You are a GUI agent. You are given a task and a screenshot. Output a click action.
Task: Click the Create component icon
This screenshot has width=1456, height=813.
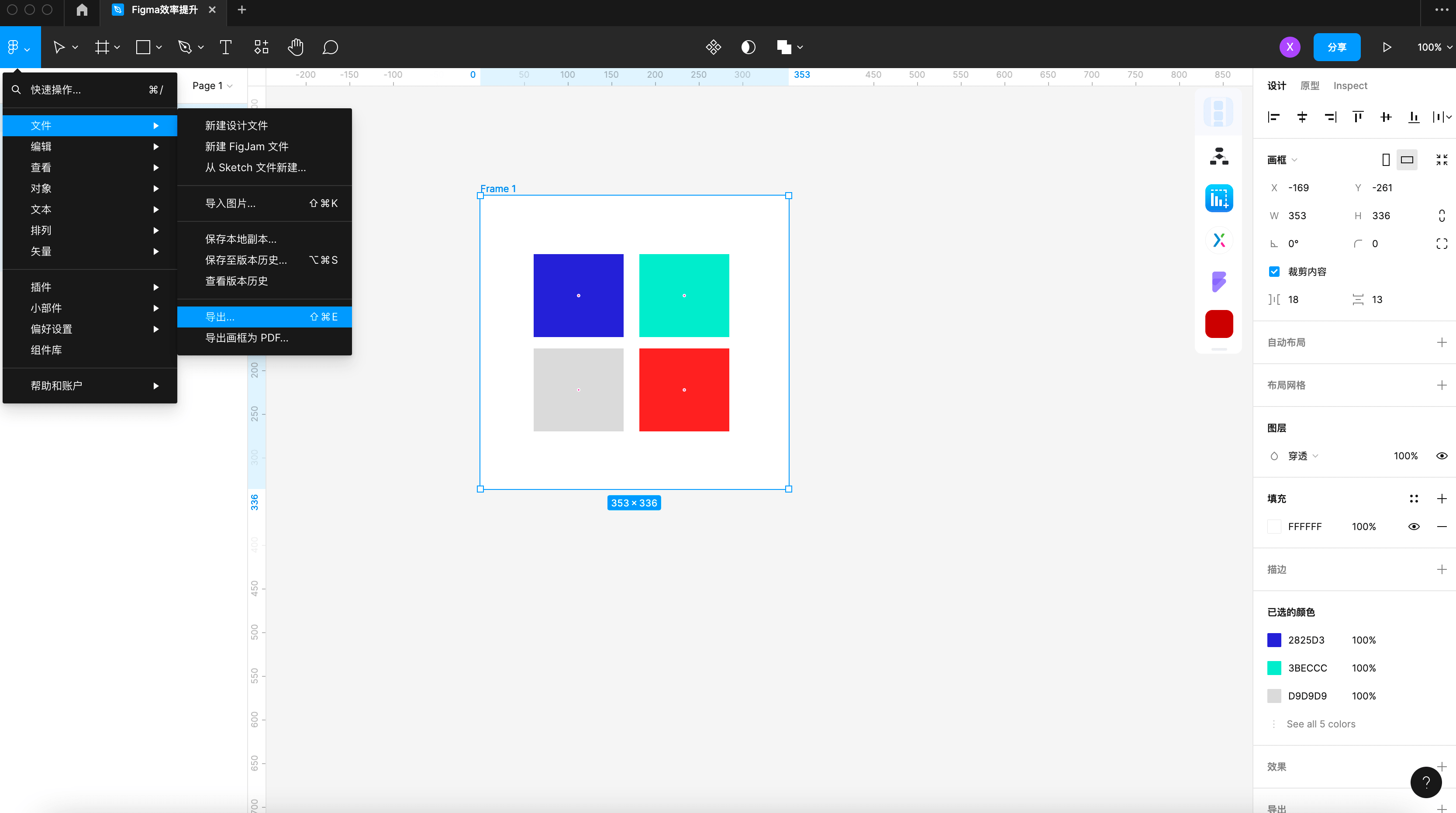coord(713,47)
